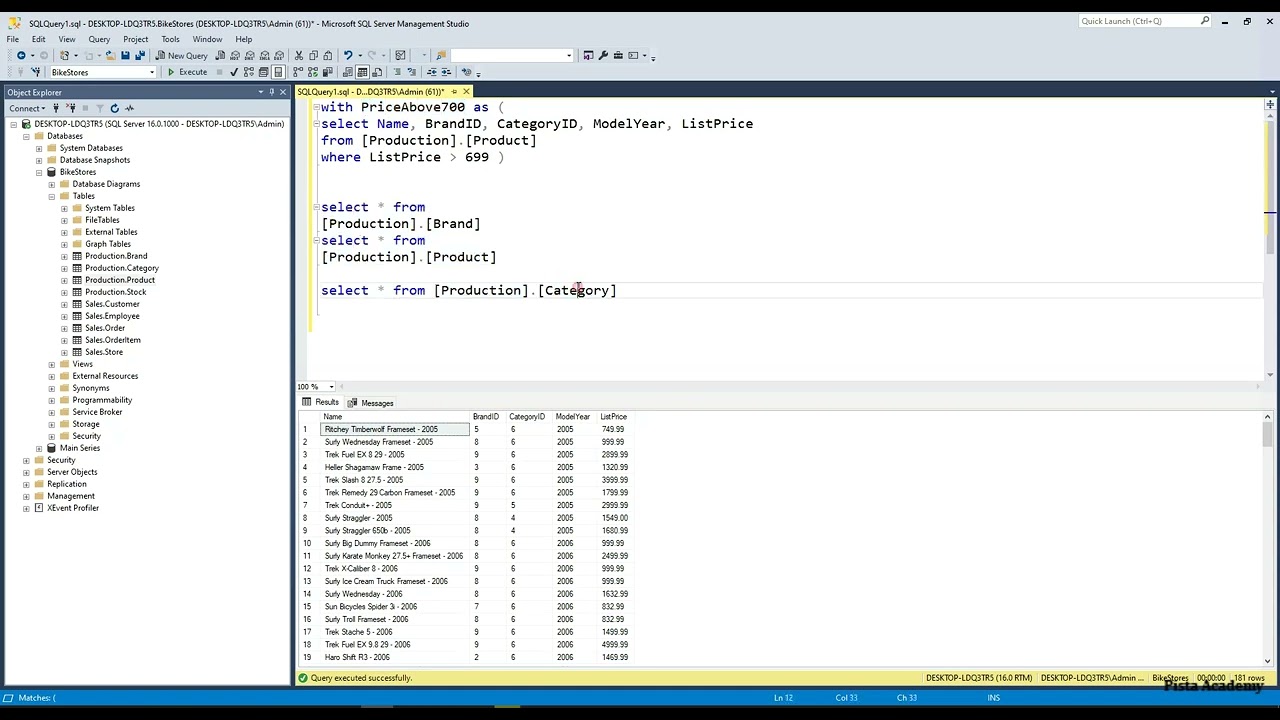Open Activity Monitor icon in Object Explorer
The height and width of the screenshot is (720, 1280).
click(x=130, y=108)
